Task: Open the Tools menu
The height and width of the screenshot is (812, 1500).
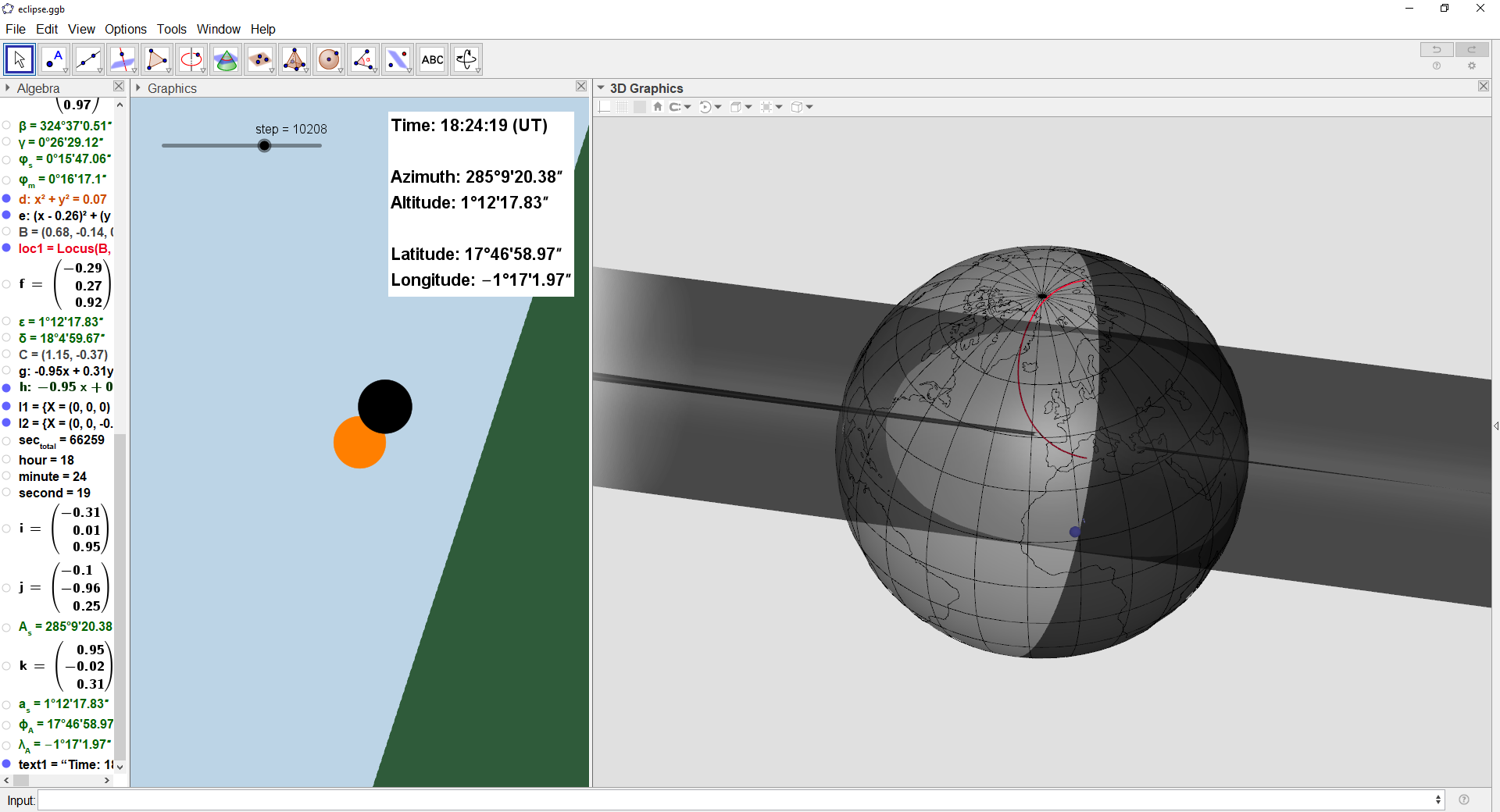Action: (x=172, y=29)
